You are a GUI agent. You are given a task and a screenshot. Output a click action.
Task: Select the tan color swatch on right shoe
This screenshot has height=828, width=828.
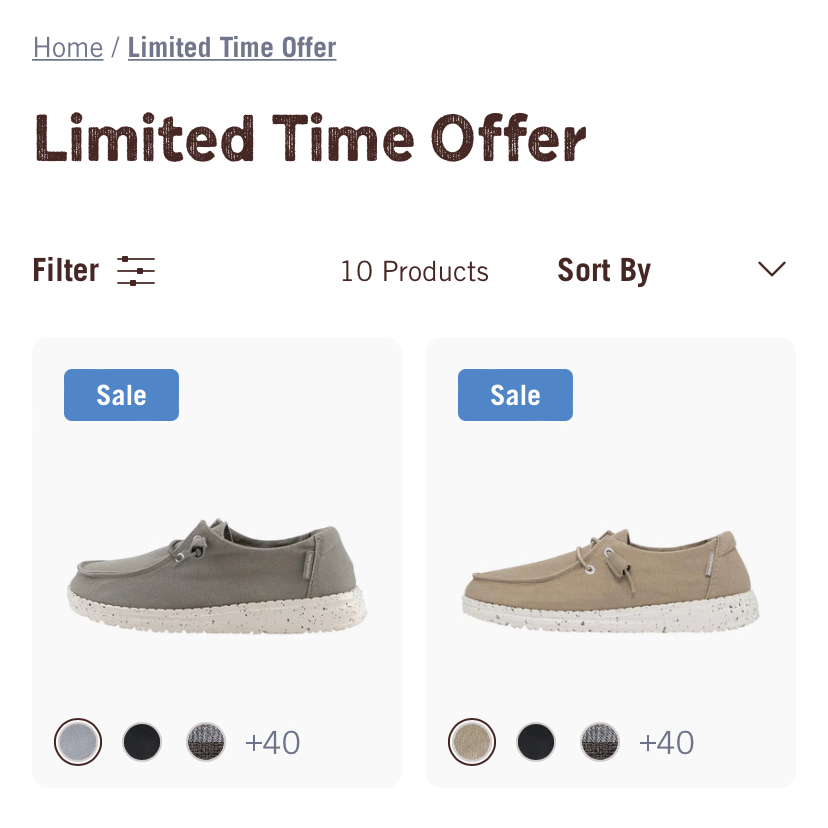(x=472, y=742)
